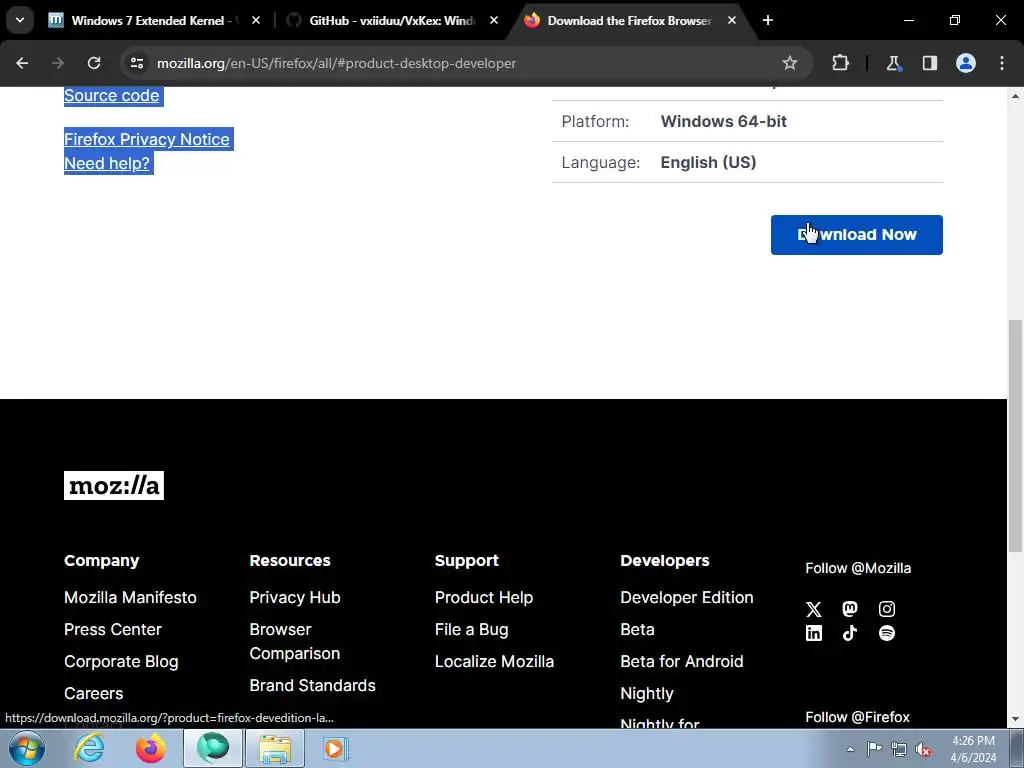Close the GitHub VxKex tab

click(x=494, y=20)
